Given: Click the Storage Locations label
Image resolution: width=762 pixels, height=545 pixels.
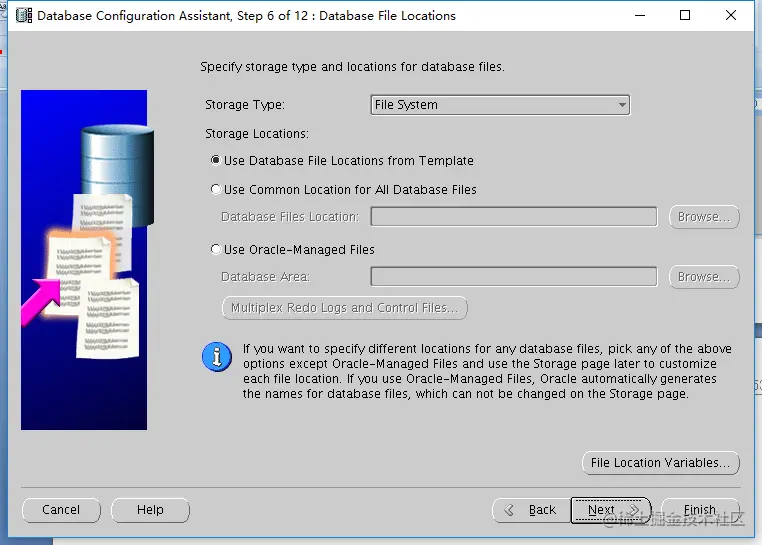Looking at the screenshot, I should 257,134.
